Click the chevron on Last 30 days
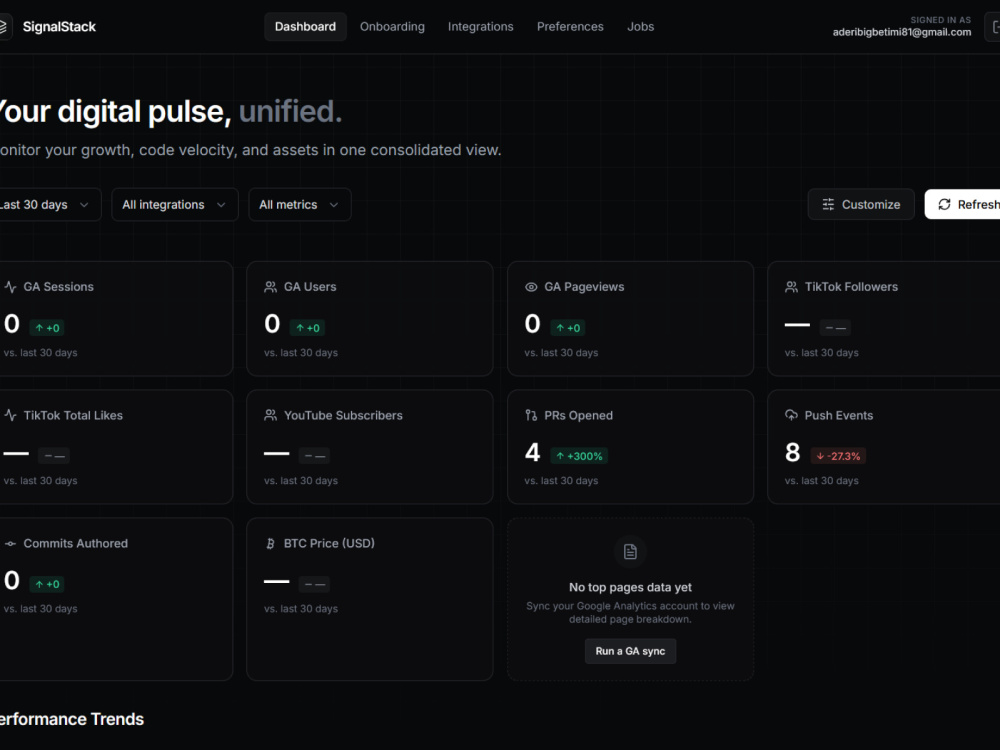 pyautogui.click(x=84, y=205)
